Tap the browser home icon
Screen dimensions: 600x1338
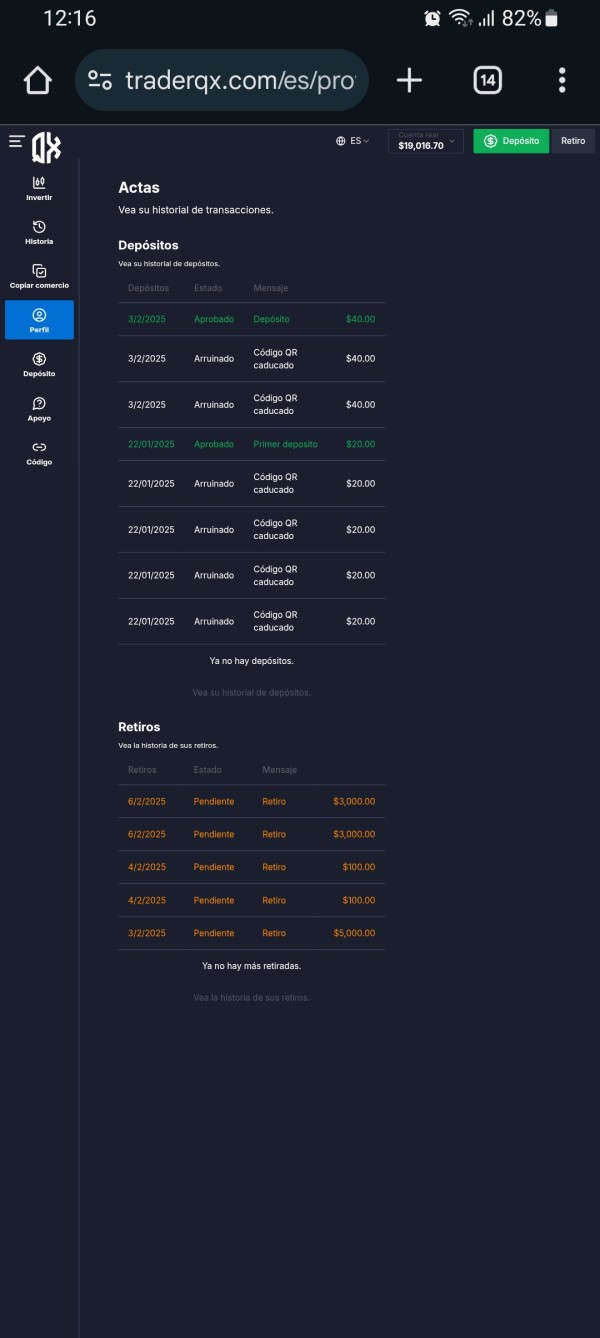pos(37,80)
